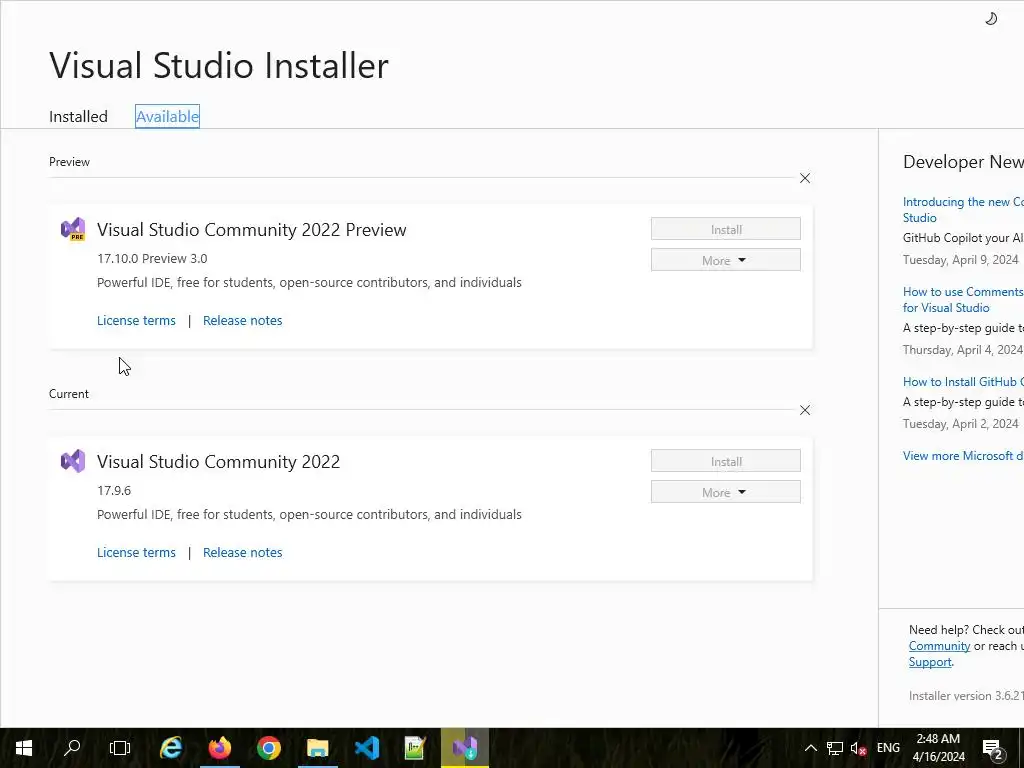Click the 'Installer version 3.6.21' text
Screen dimensions: 1024x768
click(x=966, y=696)
